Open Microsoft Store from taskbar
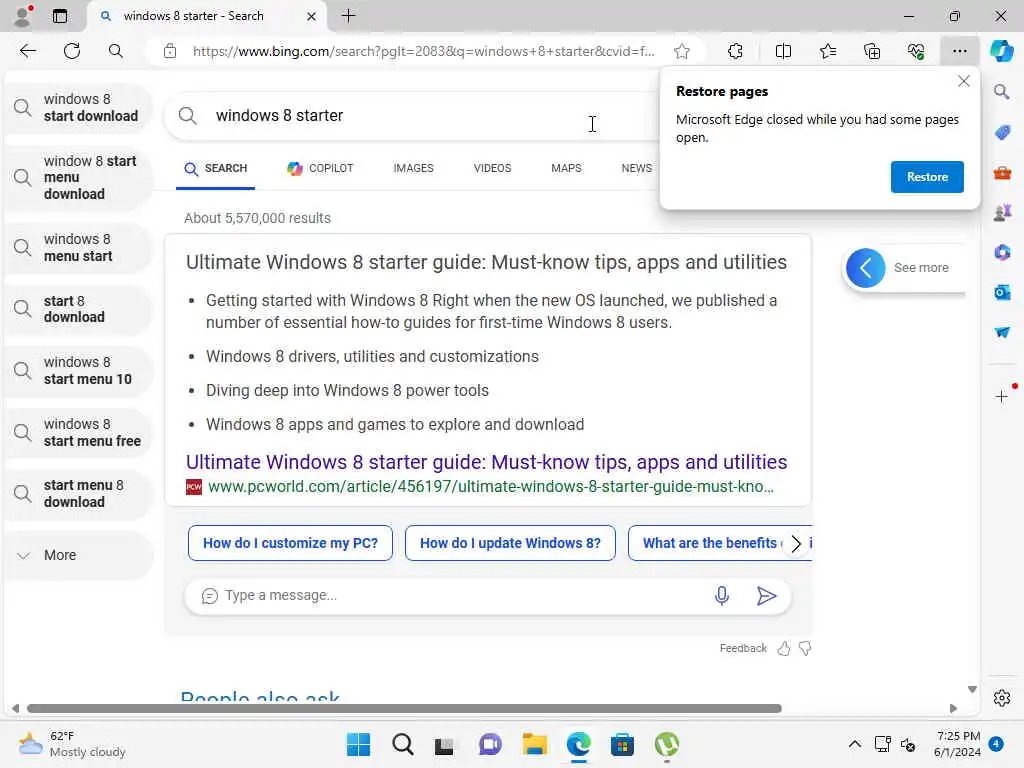The width and height of the screenshot is (1024, 768). [622, 744]
